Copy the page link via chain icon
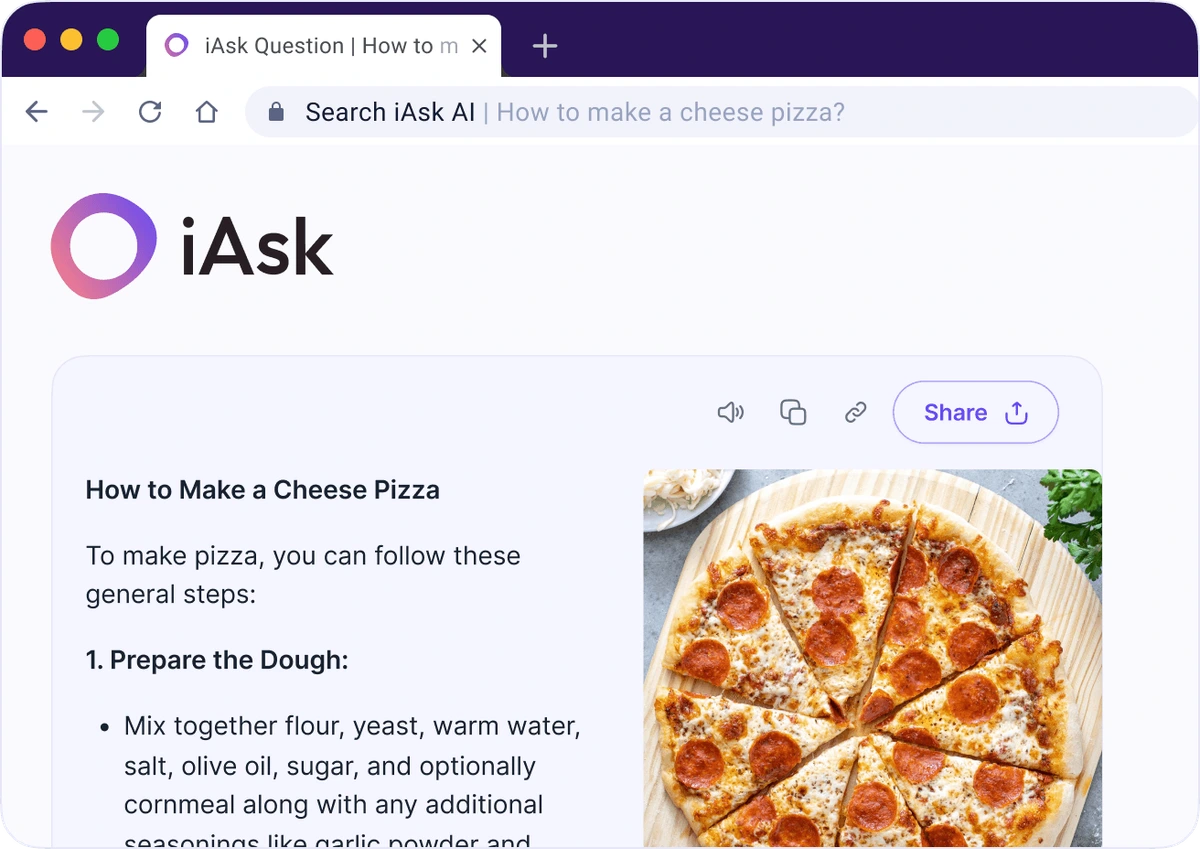Screen dimensions: 1200x849 pos(855,412)
